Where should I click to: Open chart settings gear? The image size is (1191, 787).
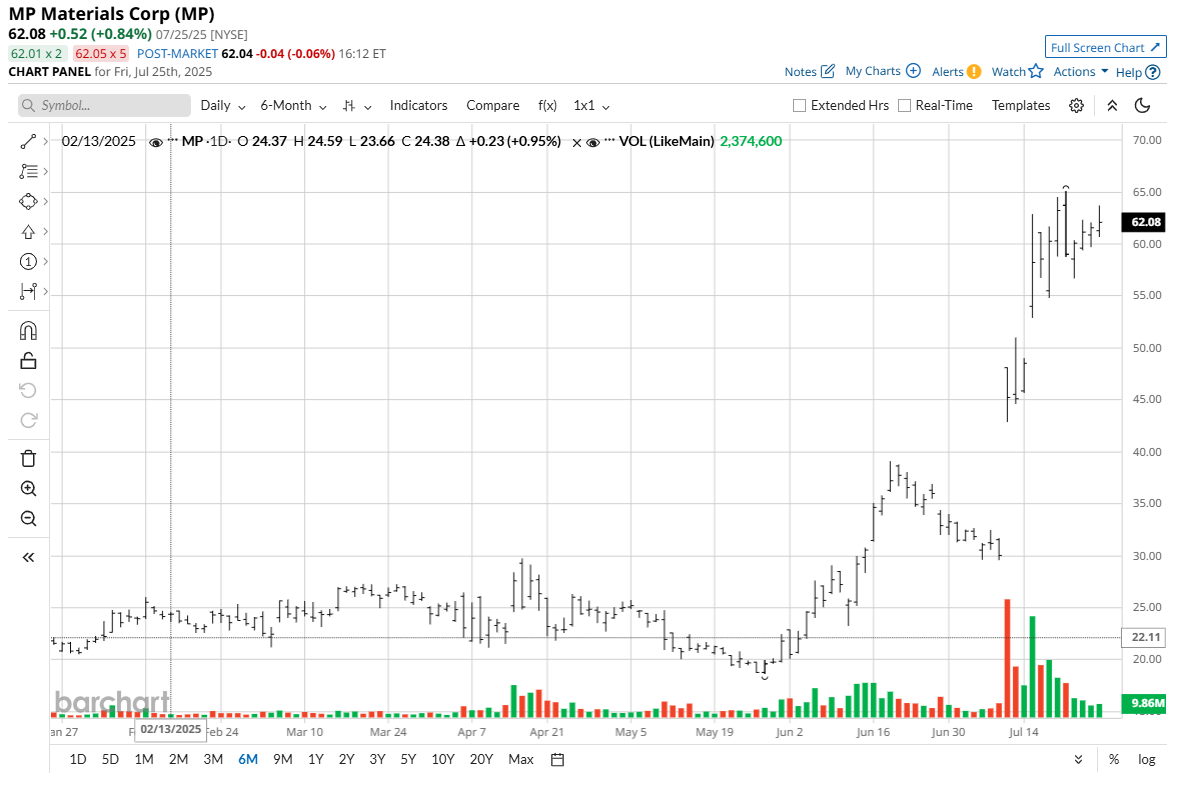coord(1076,106)
